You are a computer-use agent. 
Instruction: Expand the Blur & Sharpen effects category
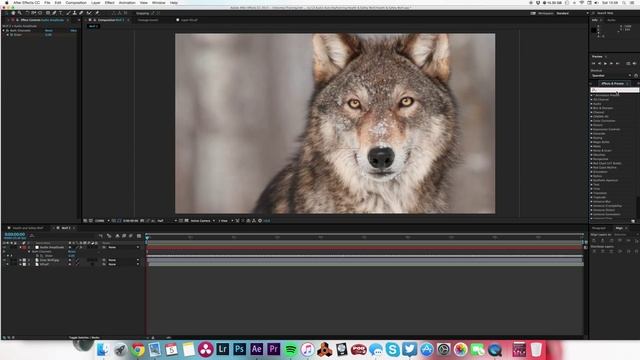[591, 108]
